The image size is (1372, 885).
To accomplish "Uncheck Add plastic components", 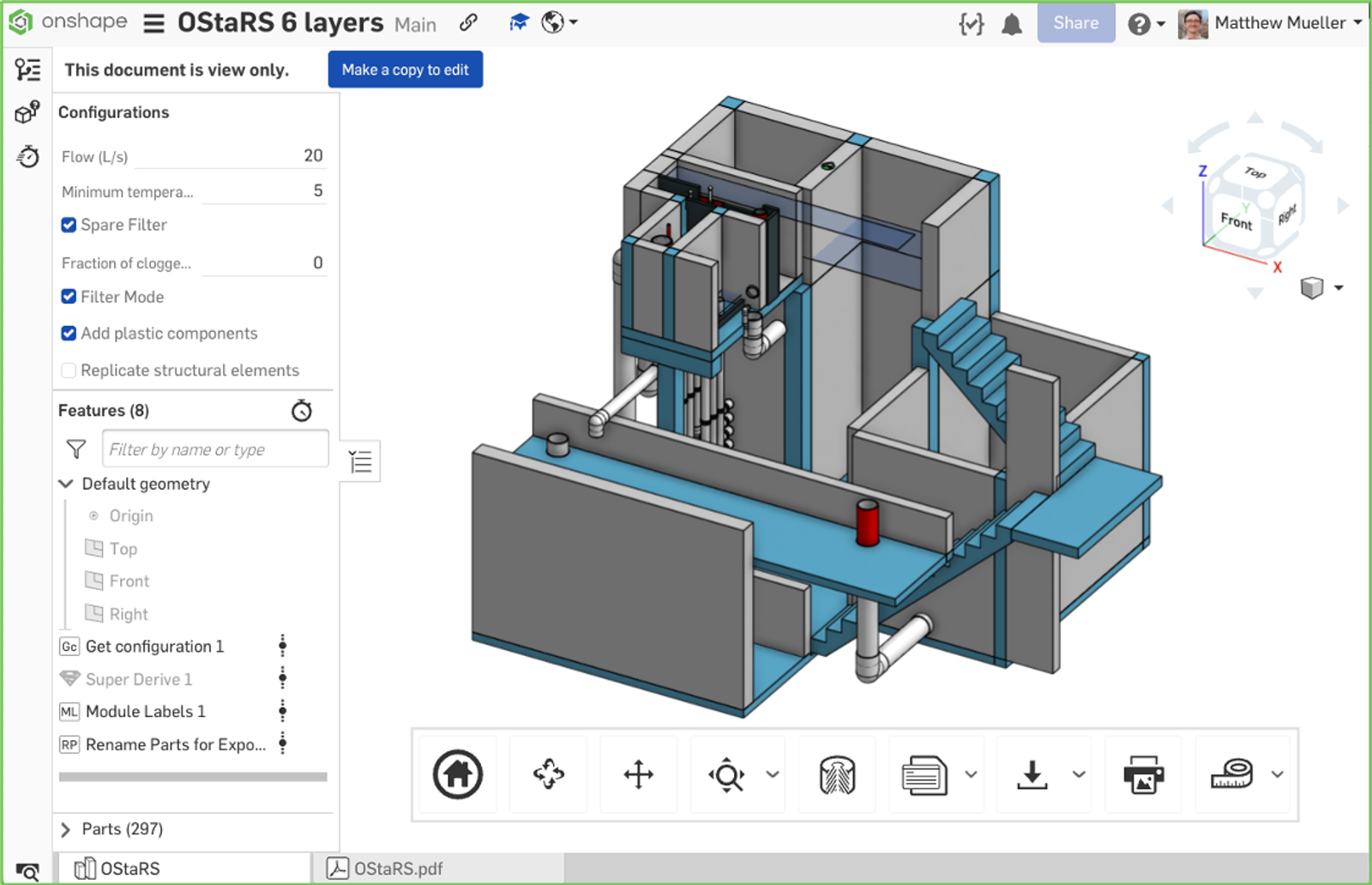I will tap(68, 333).
